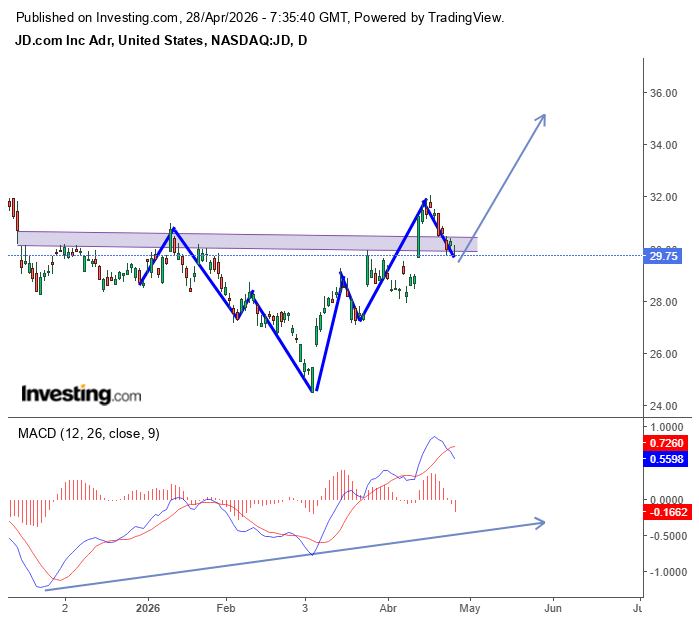Click the 0.0000 MACD axis label
This screenshot has height=621, width=699.
click(x=667, y=500)
